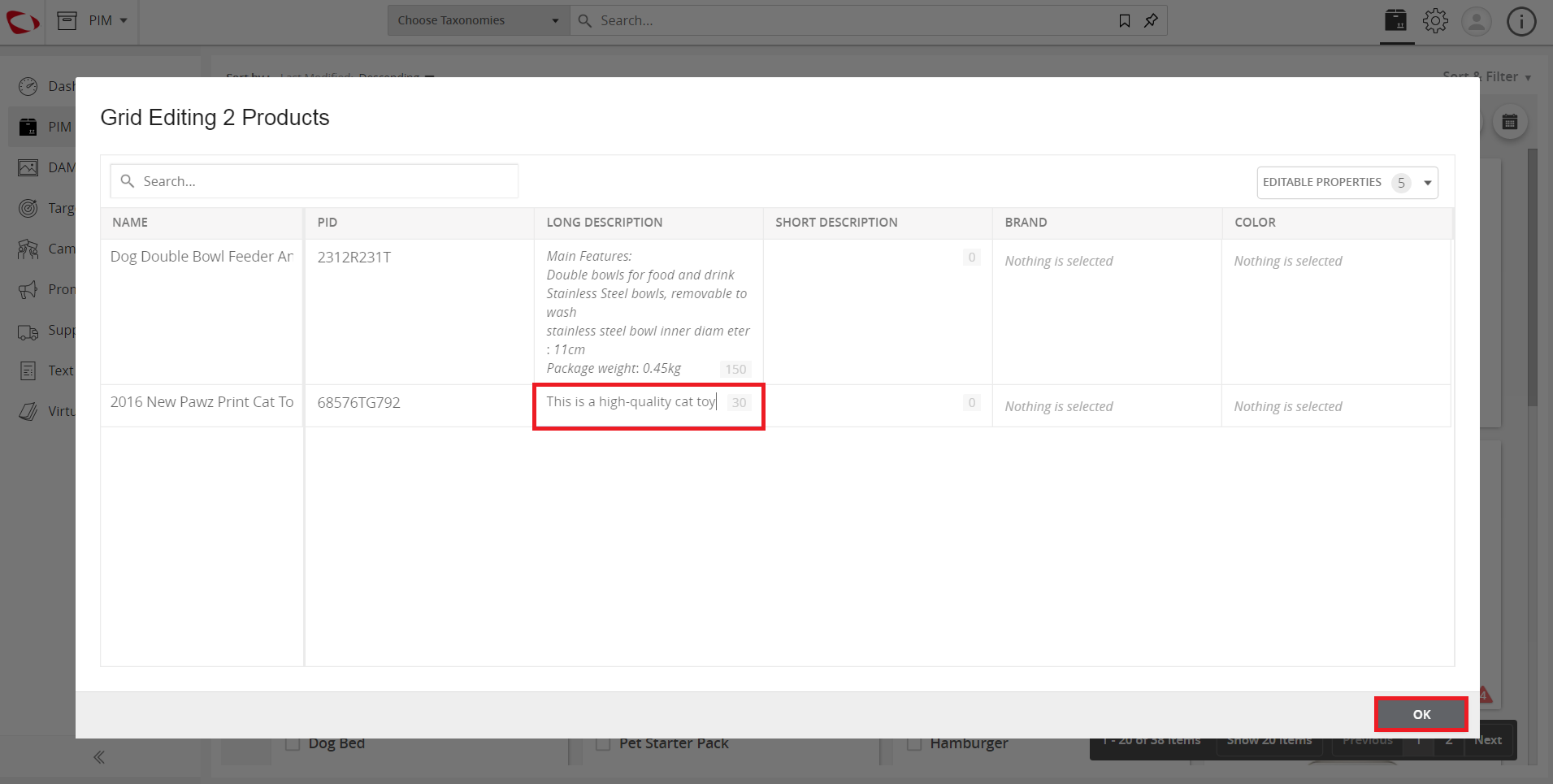1553x784 pixels.
Task: Tick the Dog Bed checkbox in background
Action: (x=293, y=743)
